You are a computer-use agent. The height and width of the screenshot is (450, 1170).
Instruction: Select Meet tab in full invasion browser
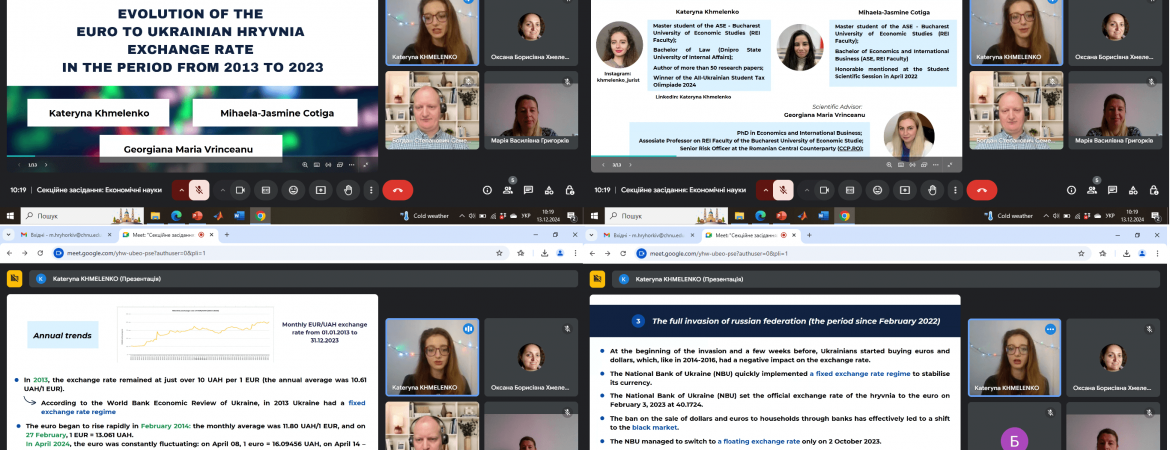[752, 234]
